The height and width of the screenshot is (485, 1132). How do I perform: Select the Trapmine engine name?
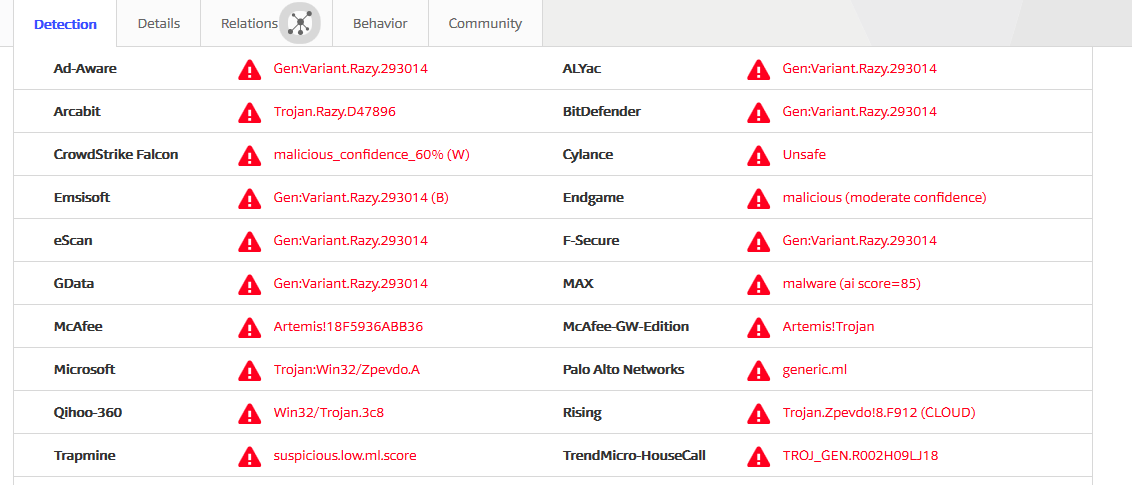pos(84,455)
